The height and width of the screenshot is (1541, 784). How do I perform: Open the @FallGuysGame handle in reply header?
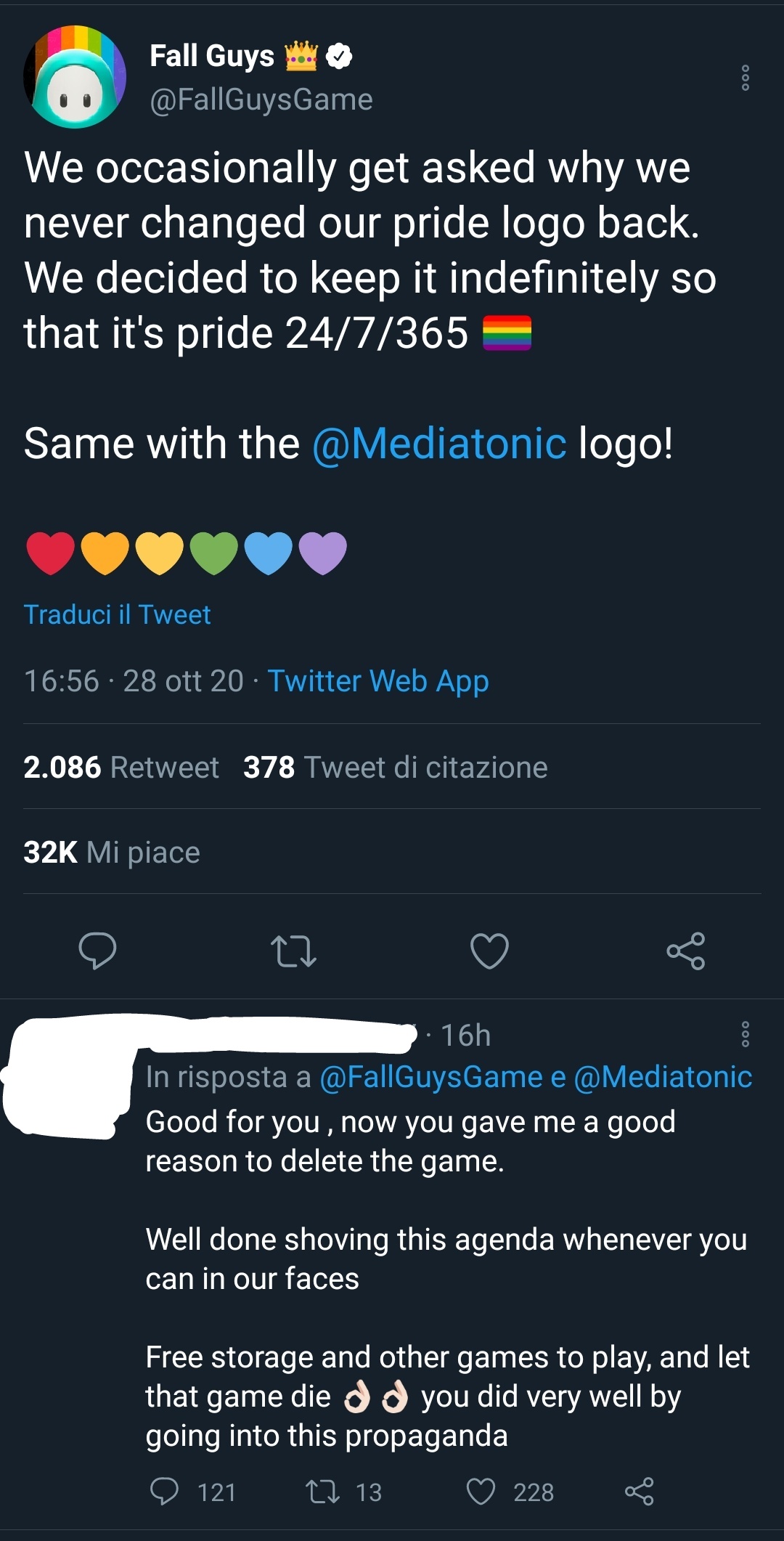(x=431, y=1076)
